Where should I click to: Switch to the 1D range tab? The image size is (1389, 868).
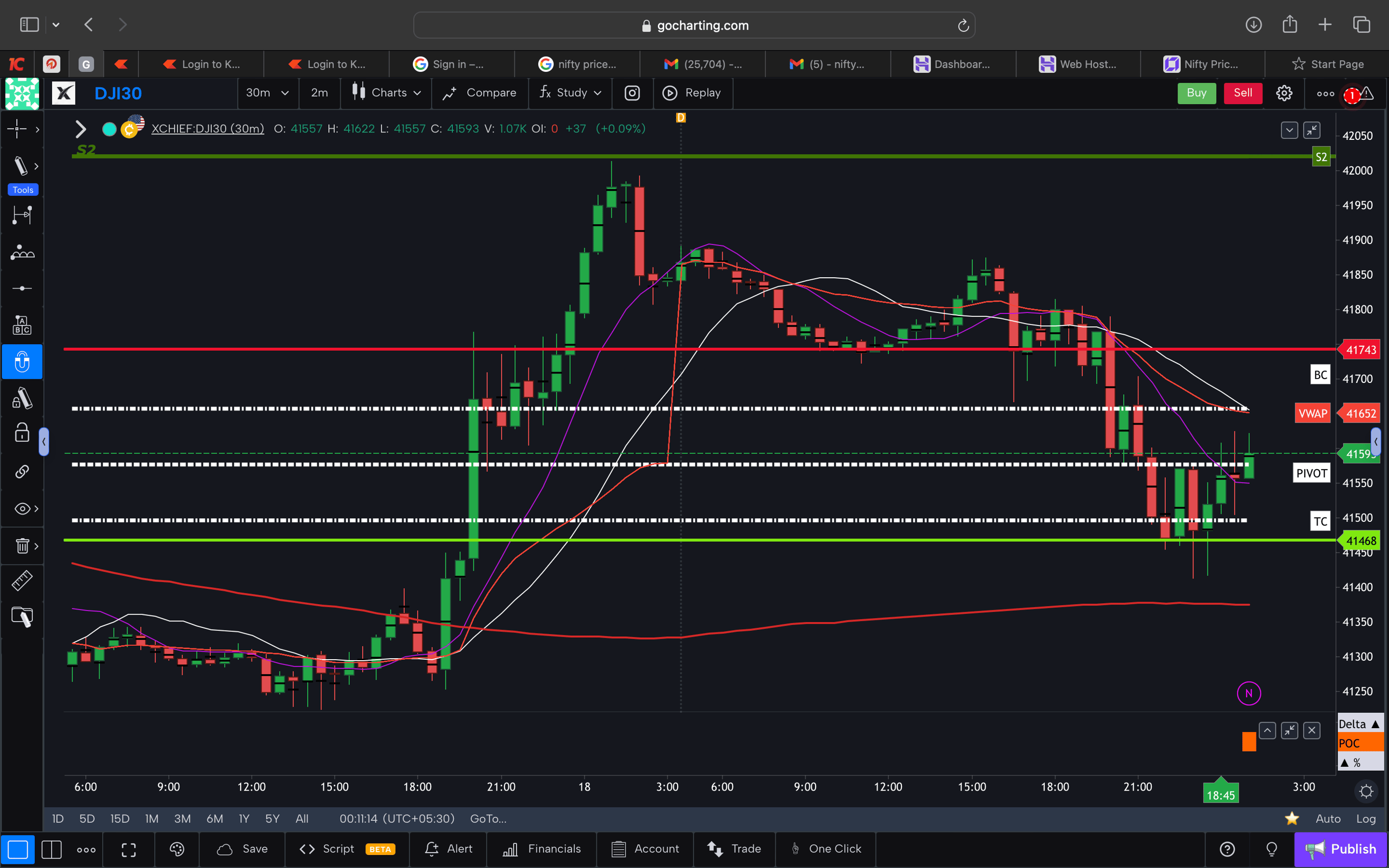click(58, 818)
